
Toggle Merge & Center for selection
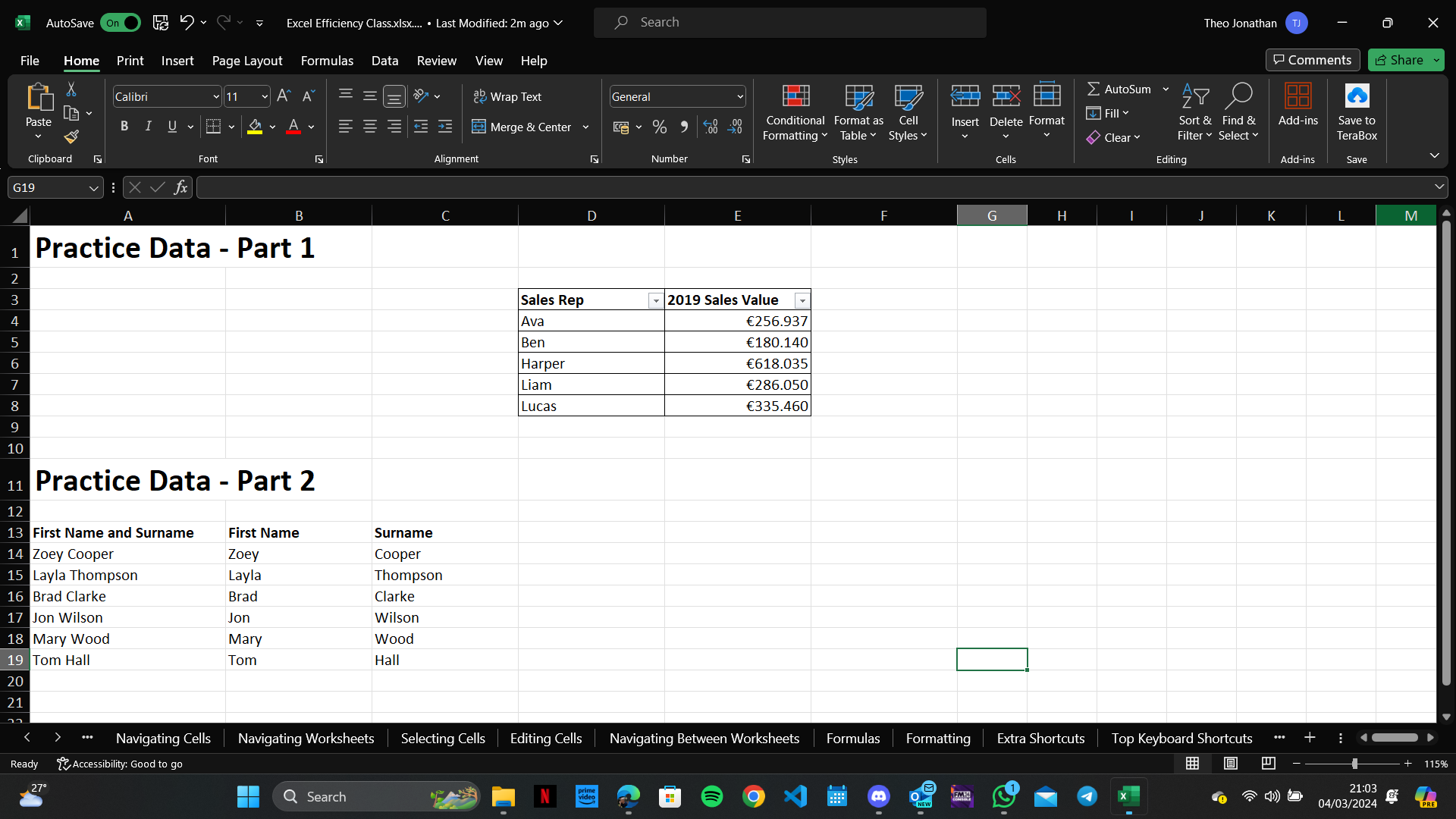tap(522, 127)
